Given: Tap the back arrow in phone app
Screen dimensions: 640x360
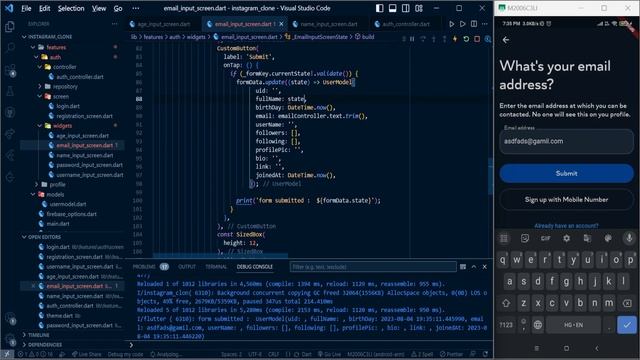Looking at the screenshot, I should coord(506,40).
